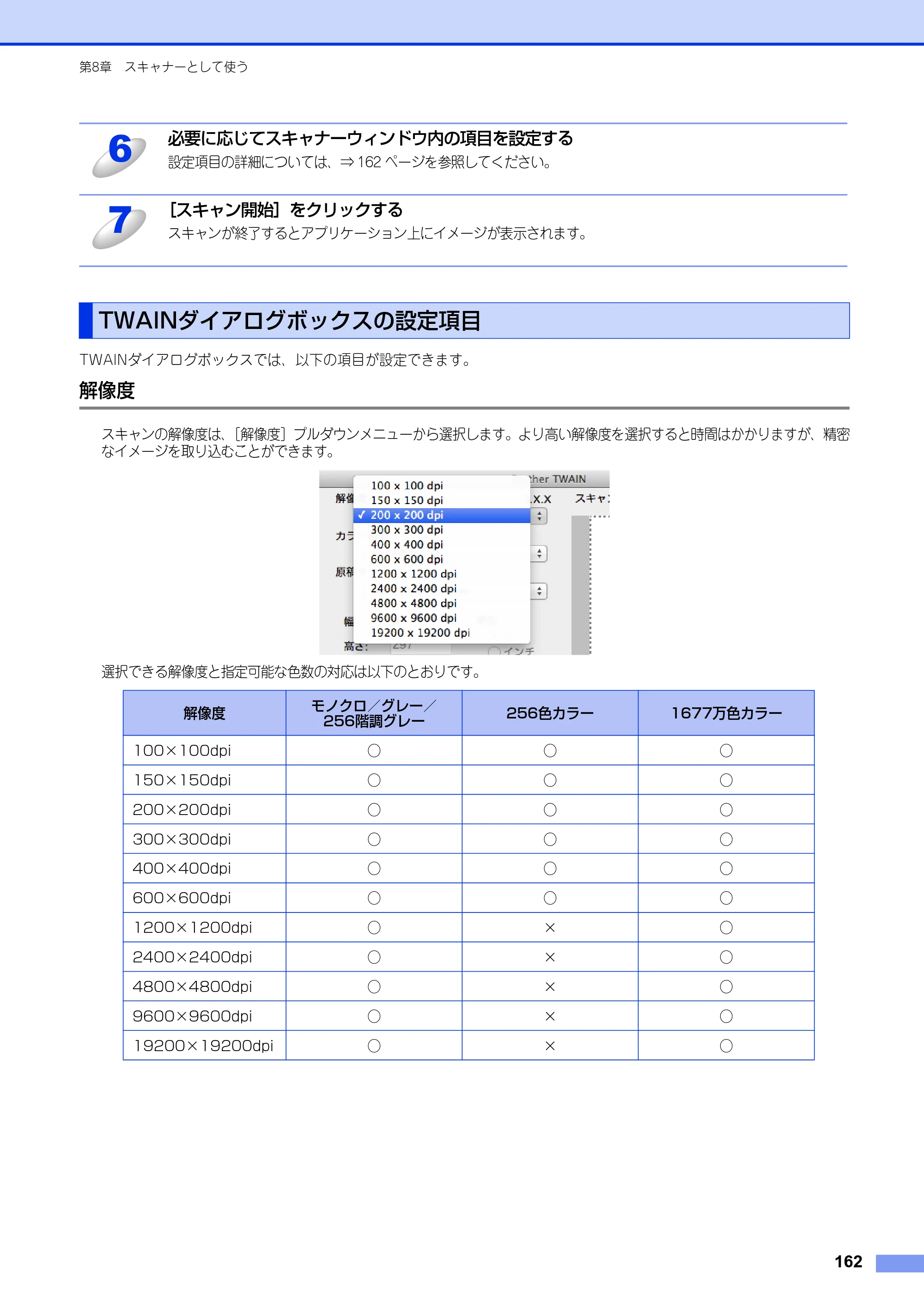Choose 2400 x 2400 dpi entry
Viewport: 924px width, 1308px height.
tap(442, 589)
